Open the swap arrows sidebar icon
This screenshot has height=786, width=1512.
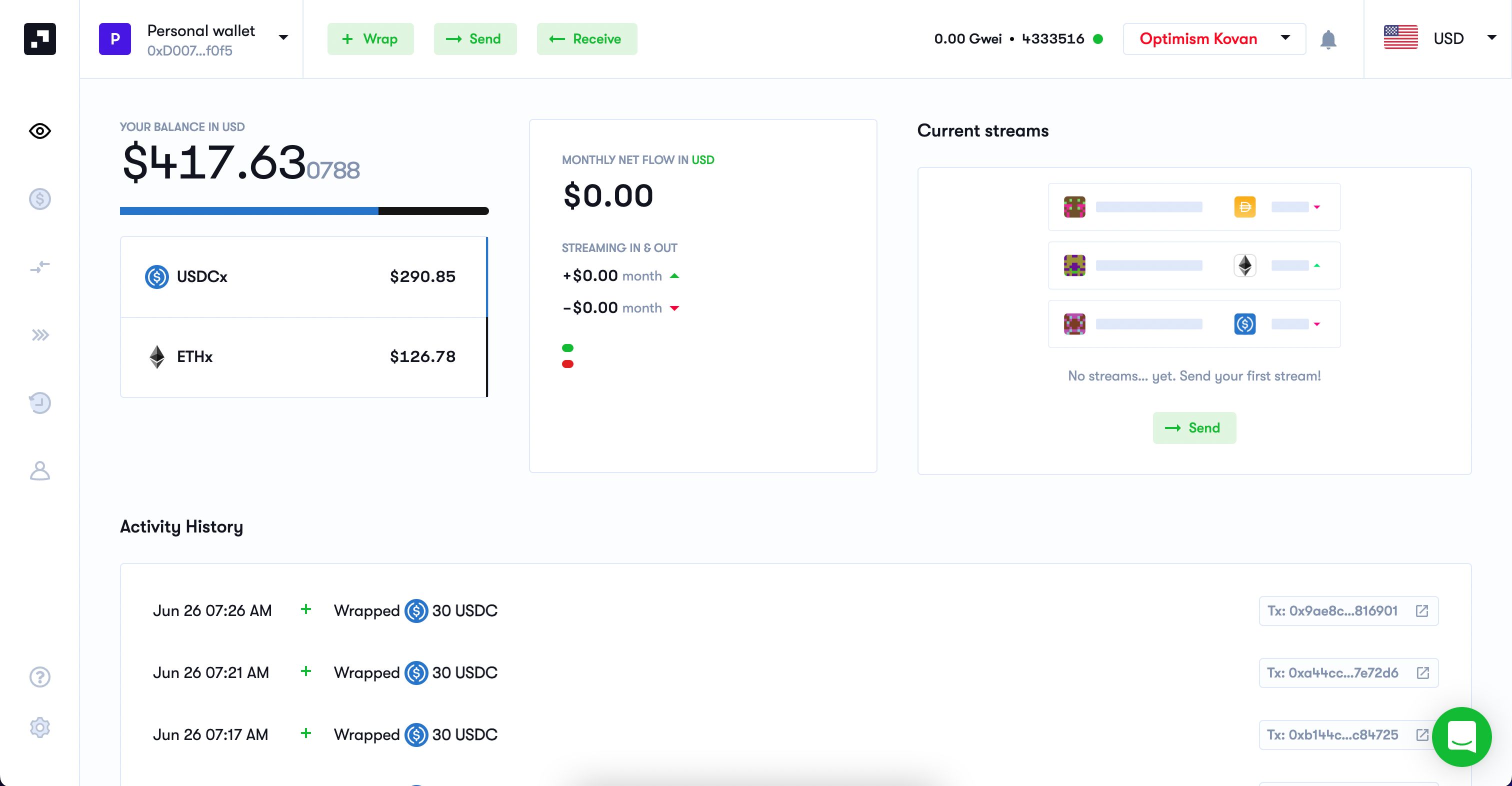[40, 267]
